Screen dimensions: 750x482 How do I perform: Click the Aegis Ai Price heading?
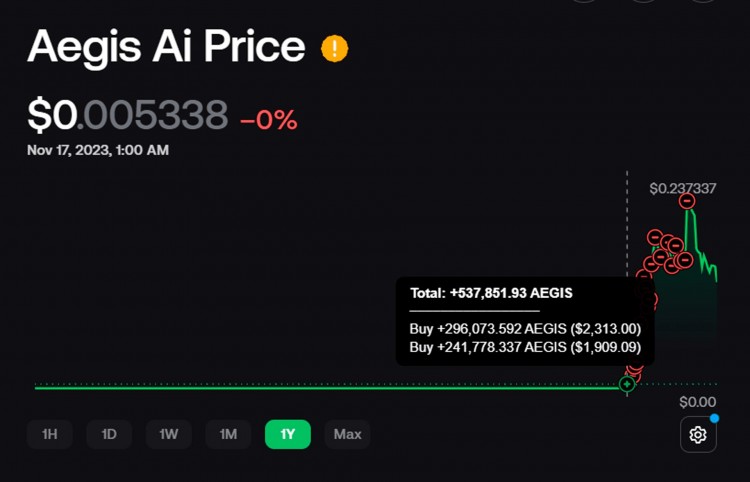[x=166, y=47]
